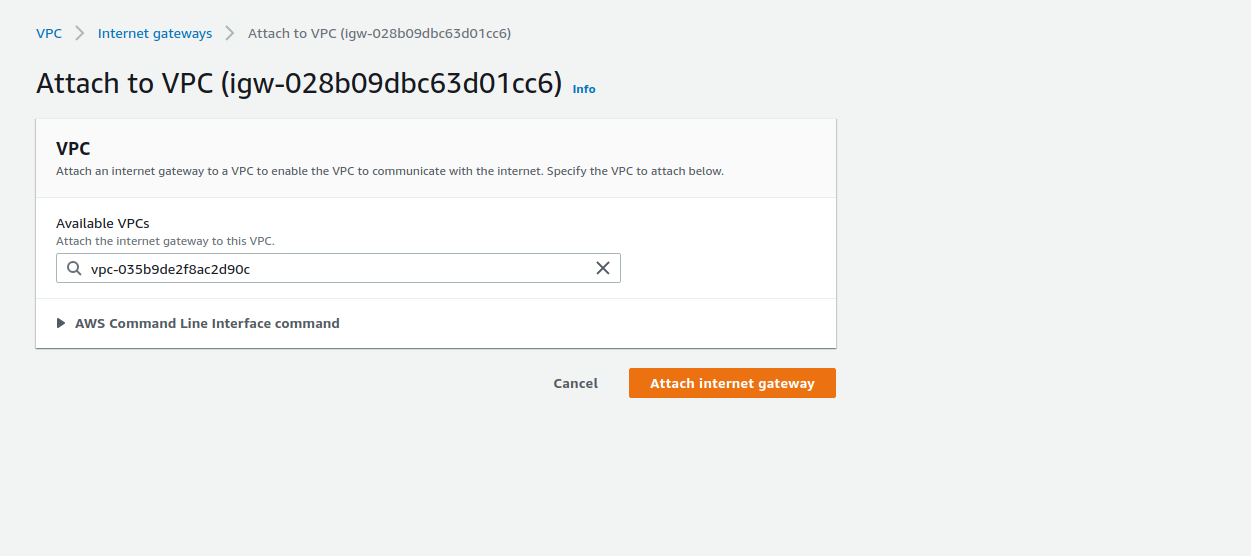This screenshot has width=1251, height=556.
Task: Click the Attach internet gateway button
Action: (732, 383)
